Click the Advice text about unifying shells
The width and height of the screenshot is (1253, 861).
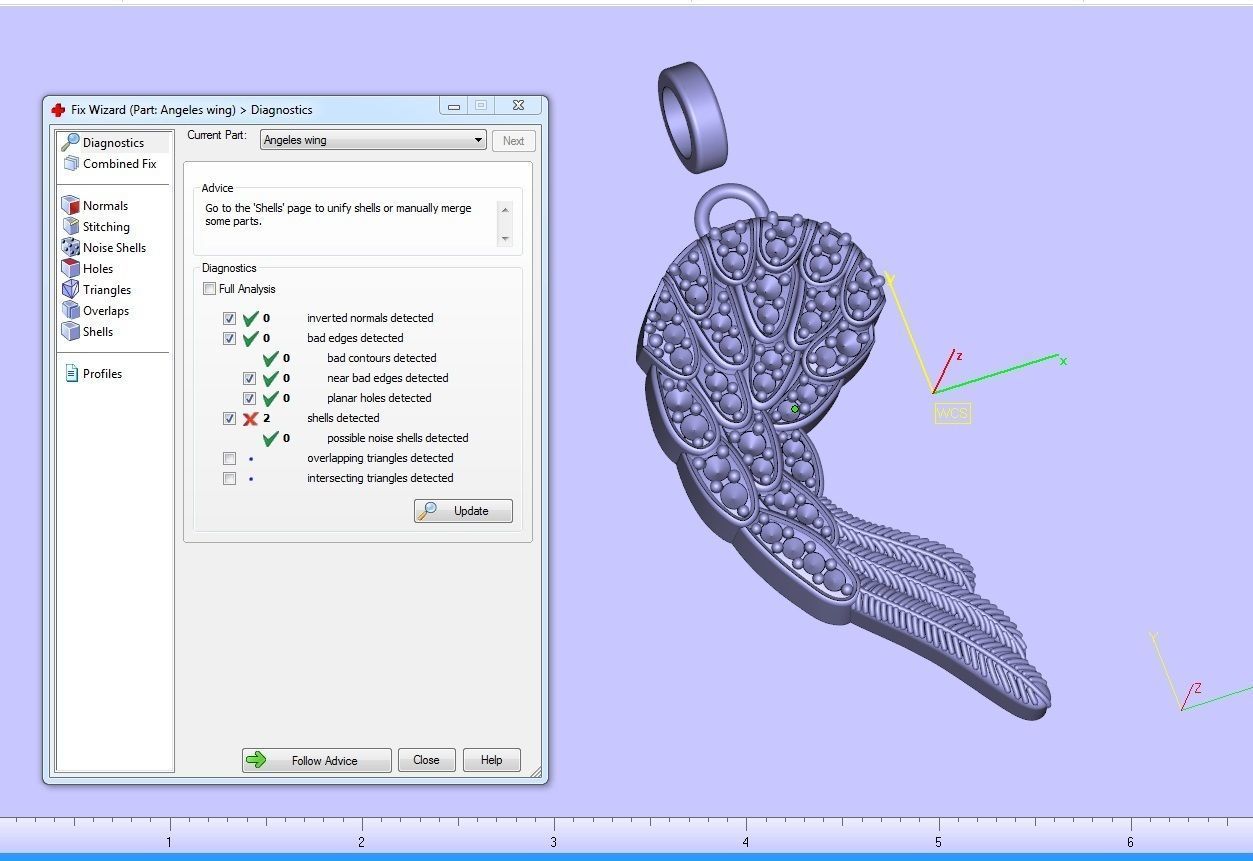[338, 214]
